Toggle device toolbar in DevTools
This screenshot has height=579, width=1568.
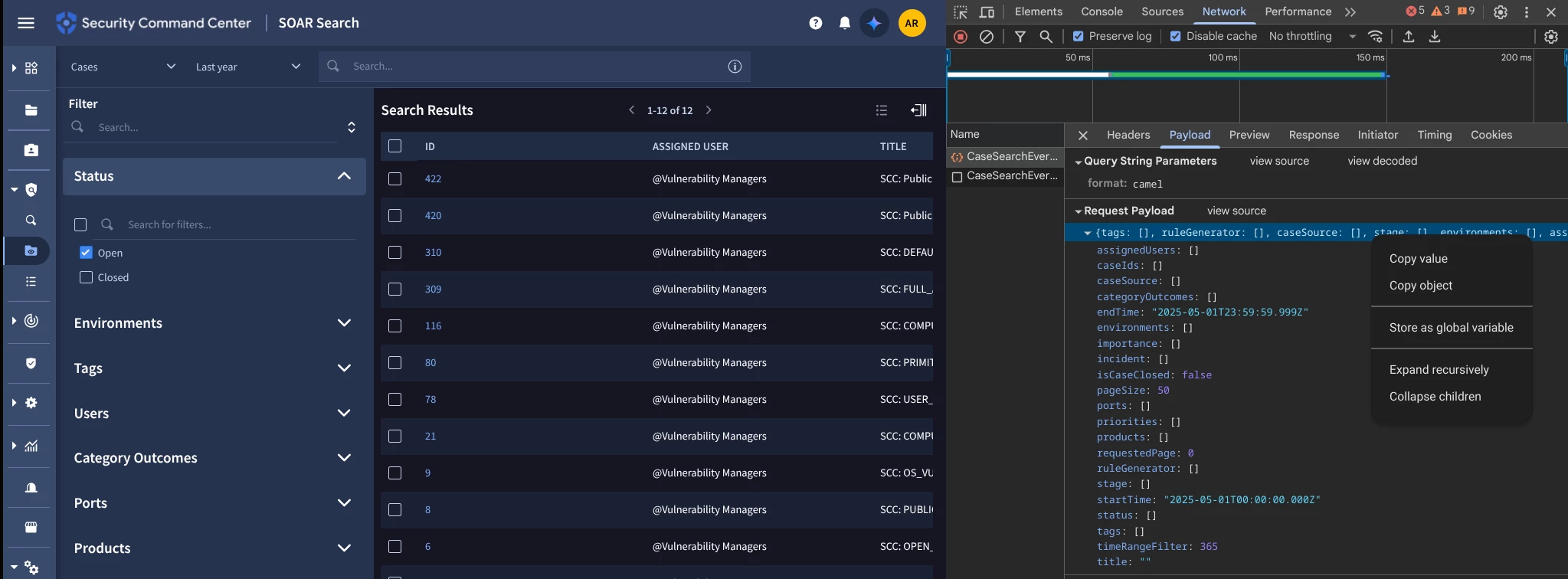[x=987, y=11]
